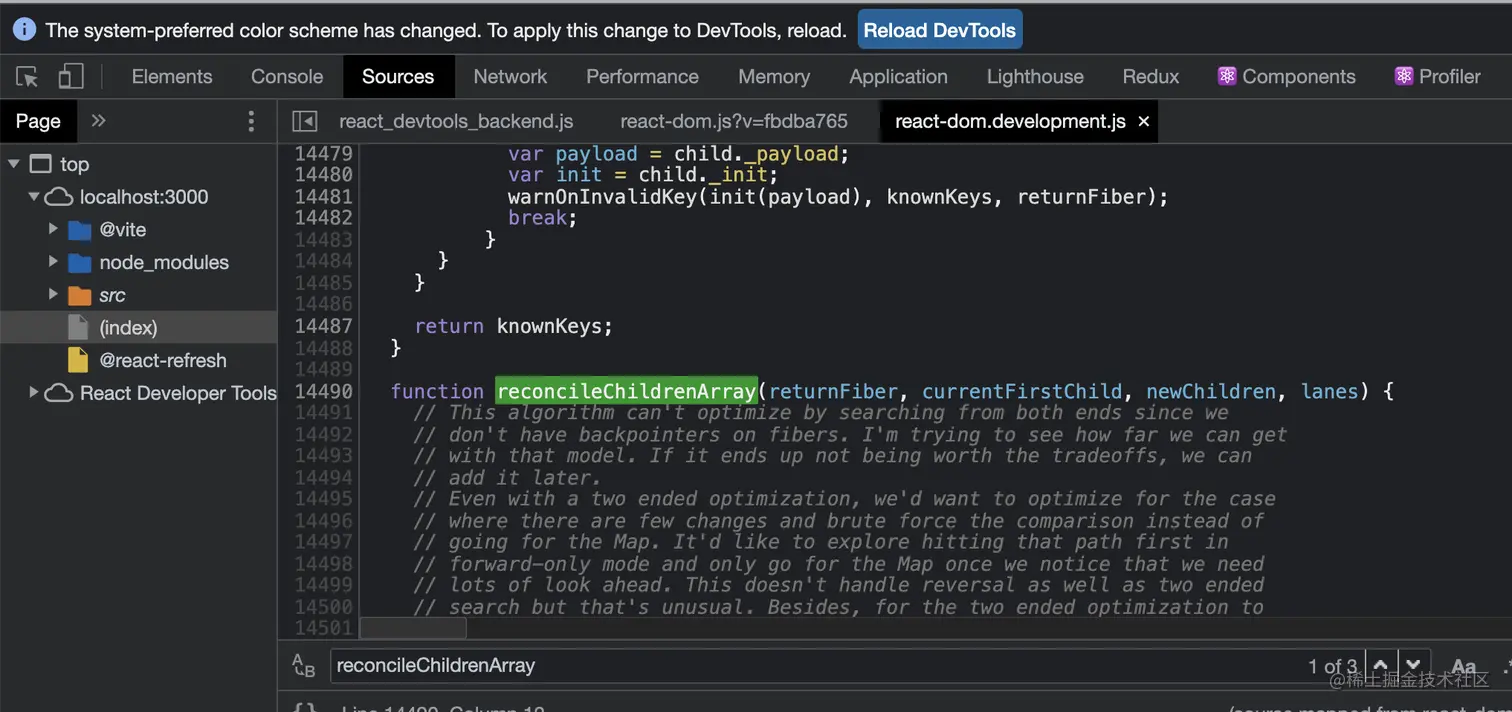
Task: Switch to react_devtools_backend.js file tab
Action: pyautogui.click(x=456, y=121)
